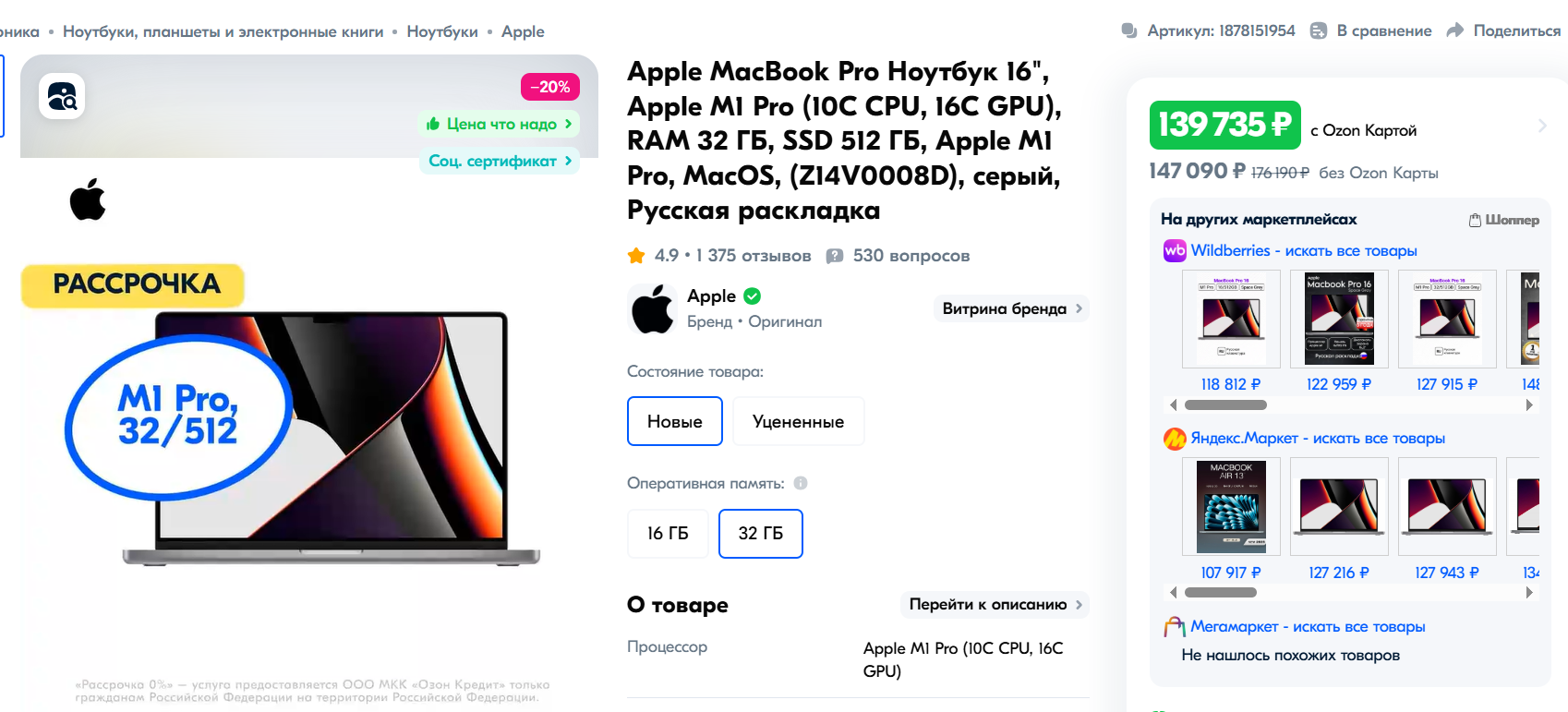Click the visual search icon on product image
This screenshot has width=1568, height=712.
pyautogui.click(x=62, y=96)
